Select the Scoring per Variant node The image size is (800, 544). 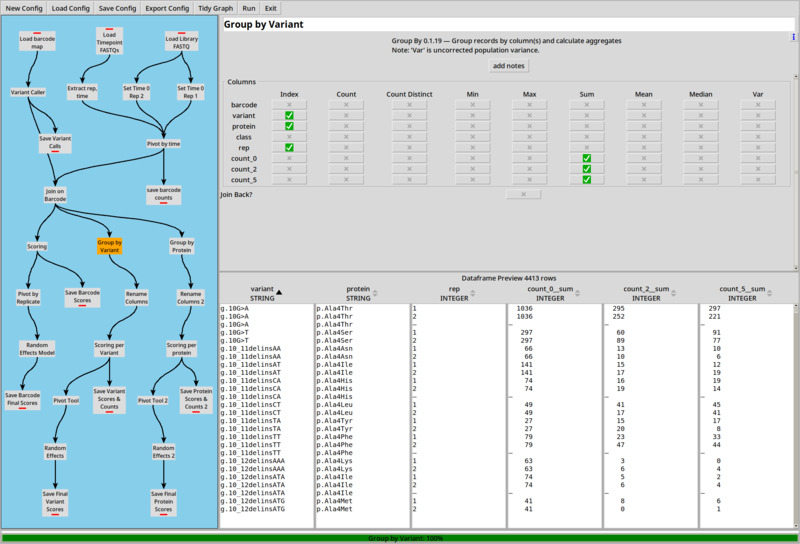coord(109,349)
